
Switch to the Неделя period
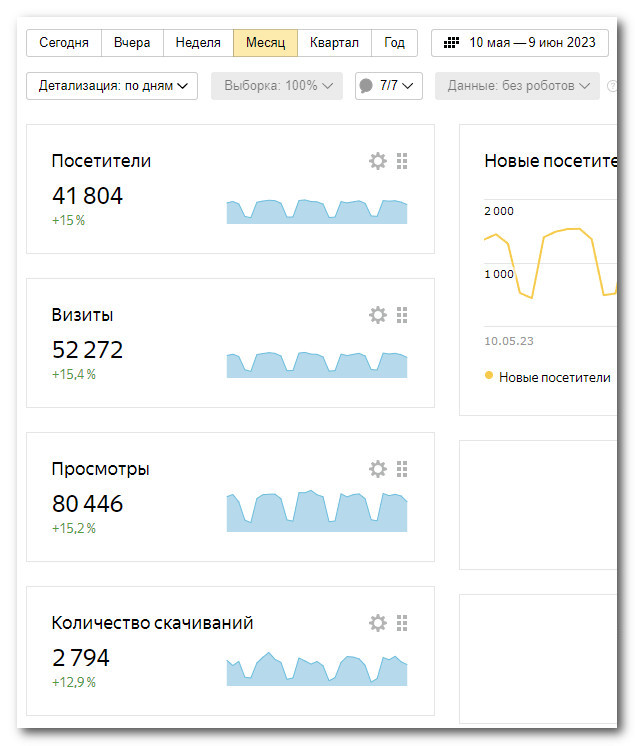pyautogui.click(x=198, y=43)
